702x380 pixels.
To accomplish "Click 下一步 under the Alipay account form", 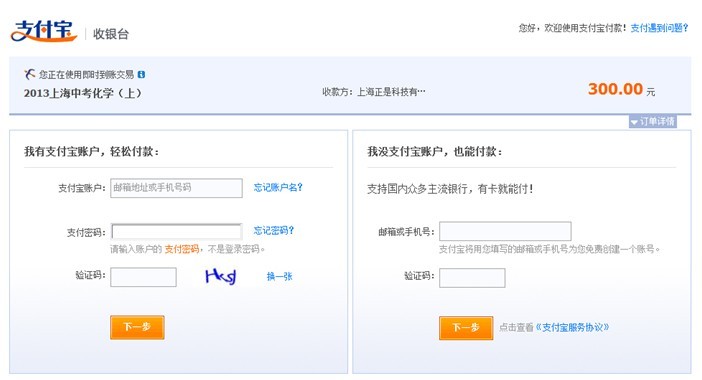I will pyautogui.click(x=137, y=327).
